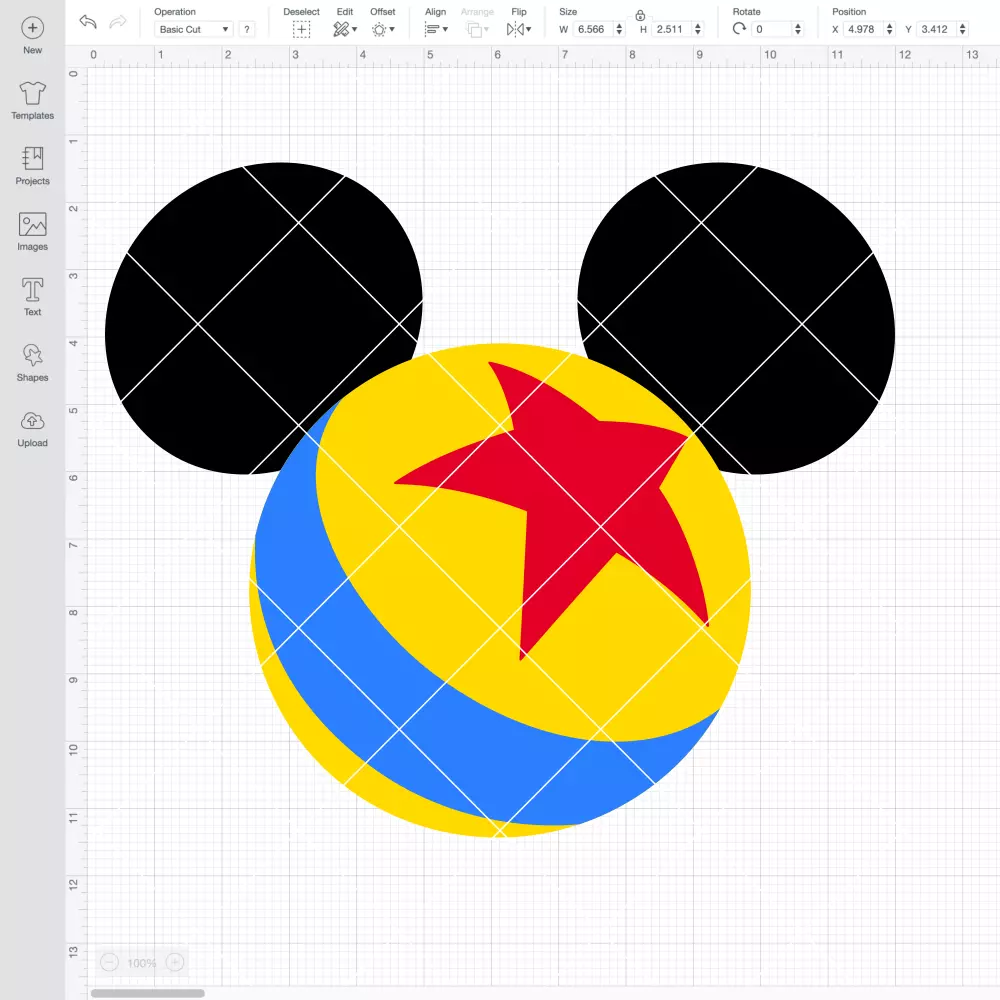The height and width of the screenshot is (1000, 1000).
Task: Select the Text tool
Action: click(x=33, y=297)
